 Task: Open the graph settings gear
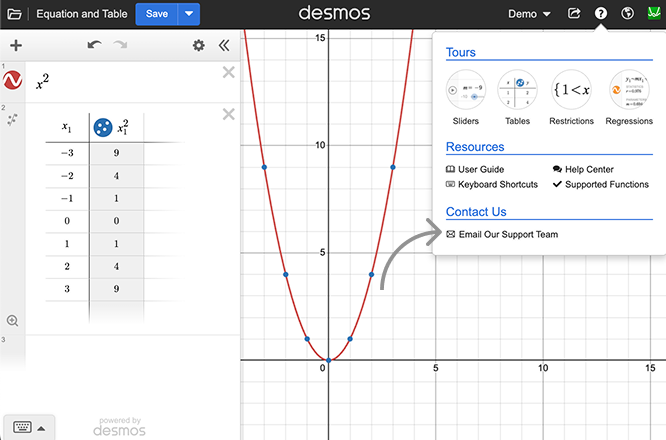[x=198, y=45]
